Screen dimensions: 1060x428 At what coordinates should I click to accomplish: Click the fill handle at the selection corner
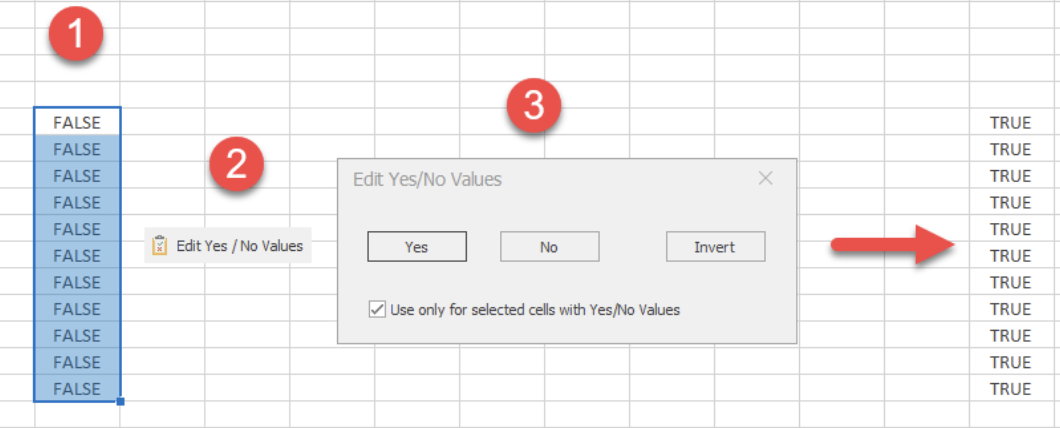click(120, 402)
